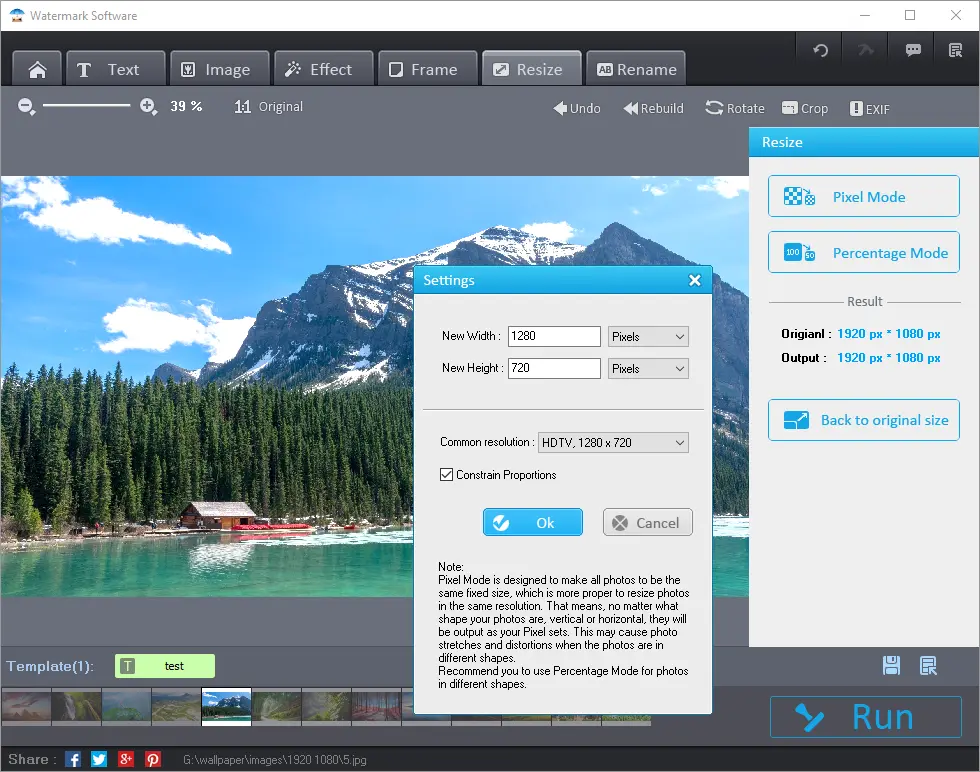The width and height of the screenshot is (980, 772).
Task: Click the New Height input field
Action: pyautogui.click(x=554, y=368)
